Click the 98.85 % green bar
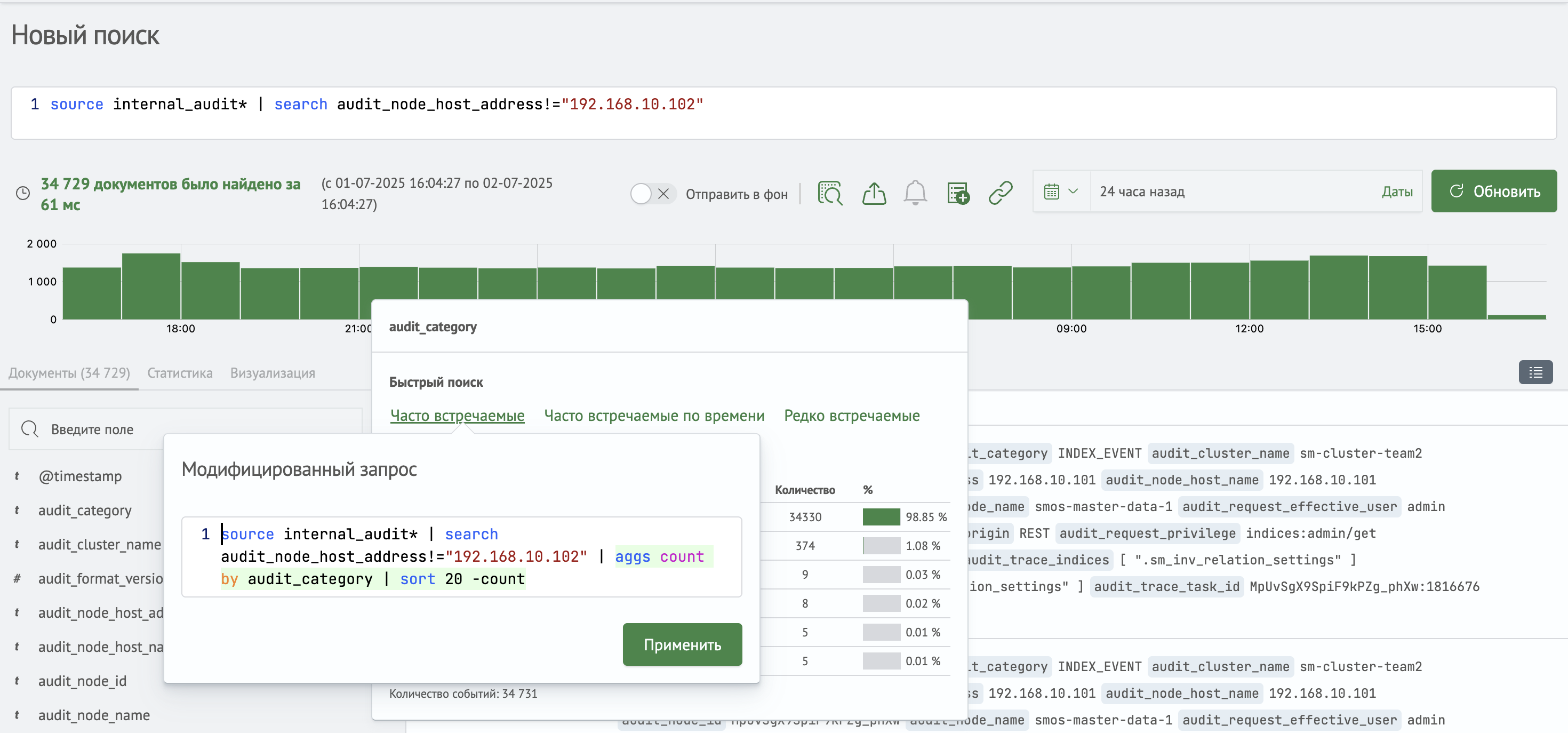Viewport: 1568px width, 733px height. [881, 517]
